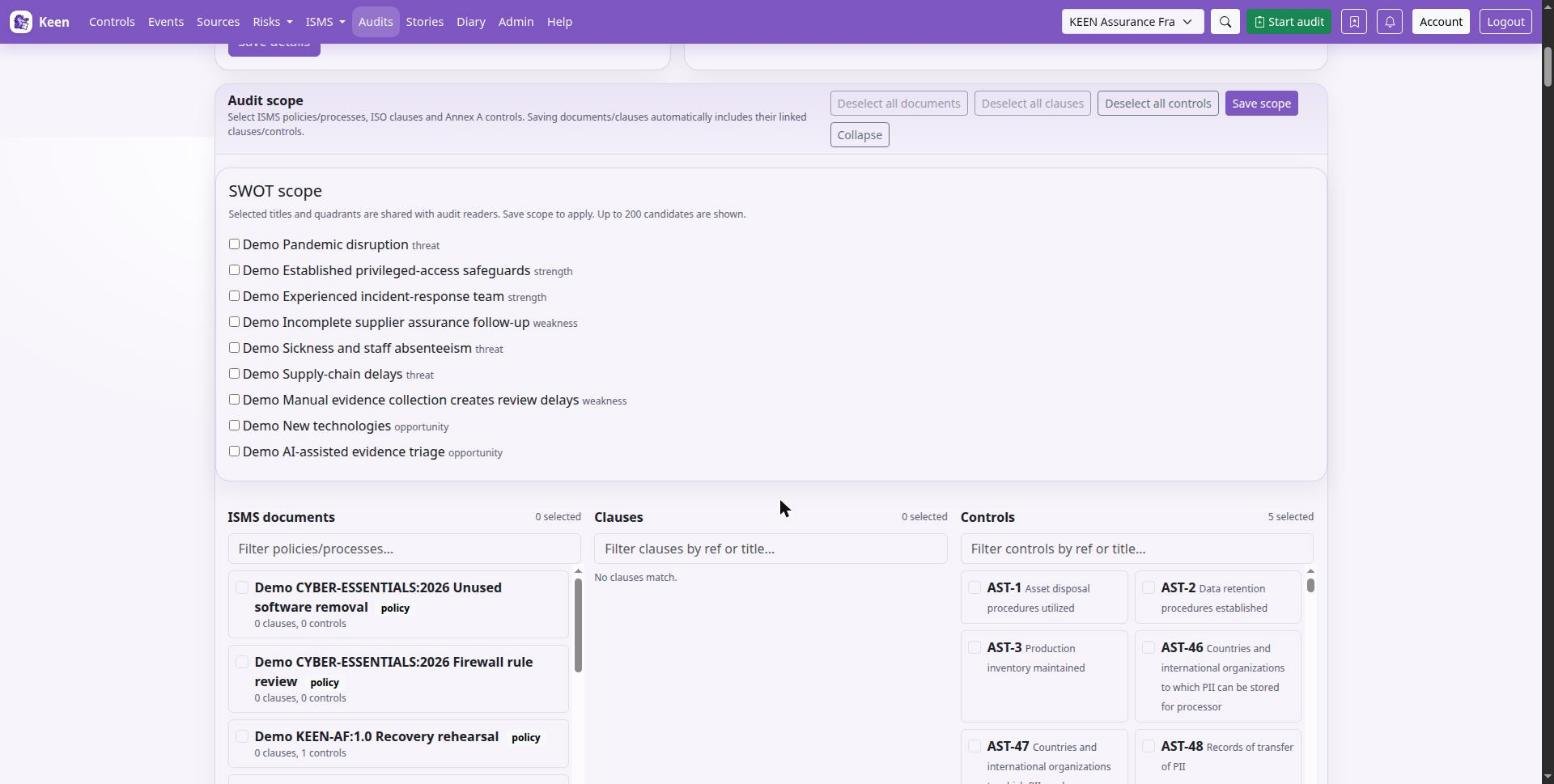Open the Sources menu item
Viewport: 1554px width, 784px height.
tap(218, 22)
